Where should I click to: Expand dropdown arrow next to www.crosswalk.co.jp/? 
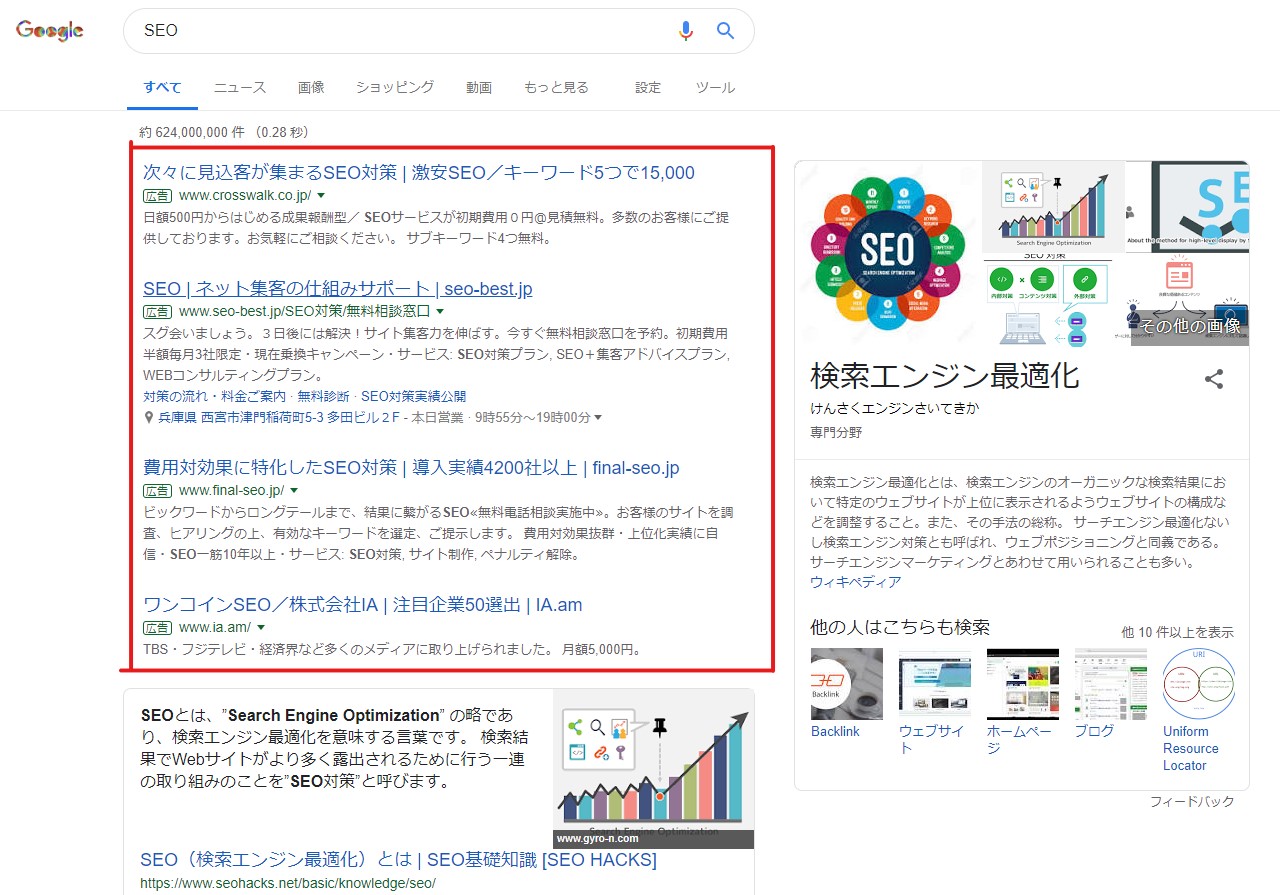321,195
